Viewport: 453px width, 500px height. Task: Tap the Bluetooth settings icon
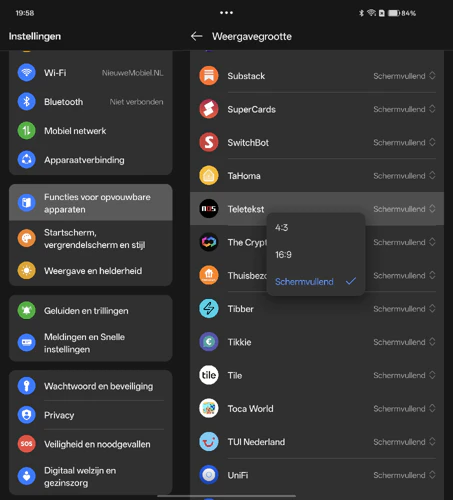(27, 101)
